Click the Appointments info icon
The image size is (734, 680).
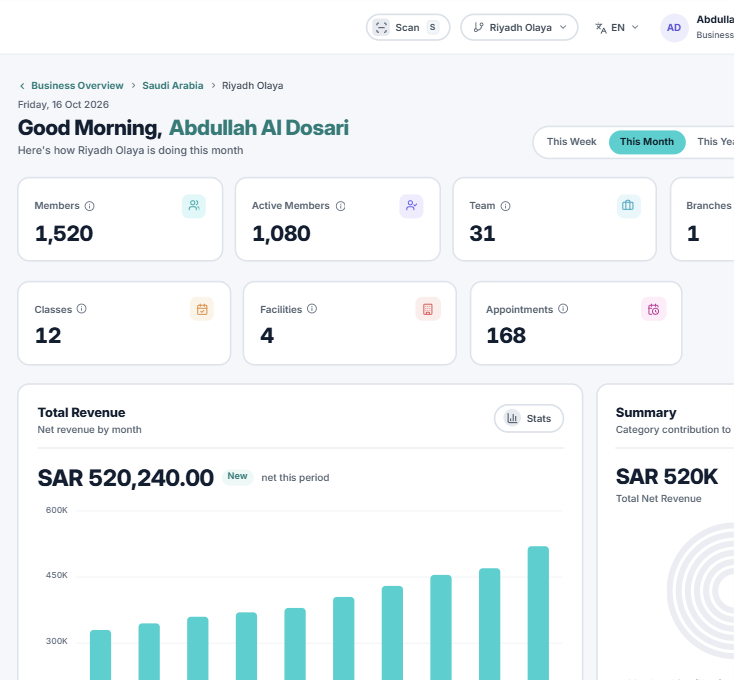point(563,309)
